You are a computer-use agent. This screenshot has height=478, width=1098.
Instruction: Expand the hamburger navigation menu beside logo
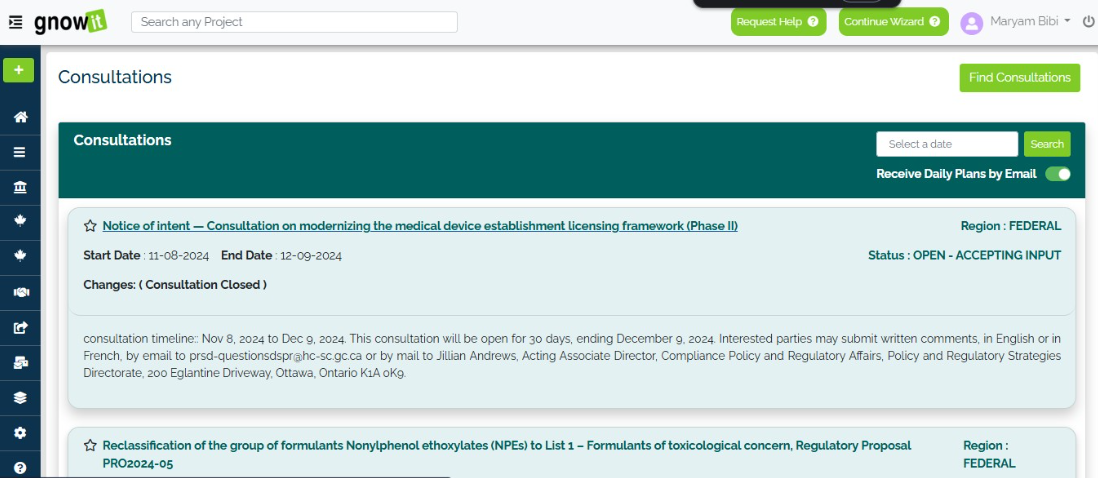coord(15,21)
